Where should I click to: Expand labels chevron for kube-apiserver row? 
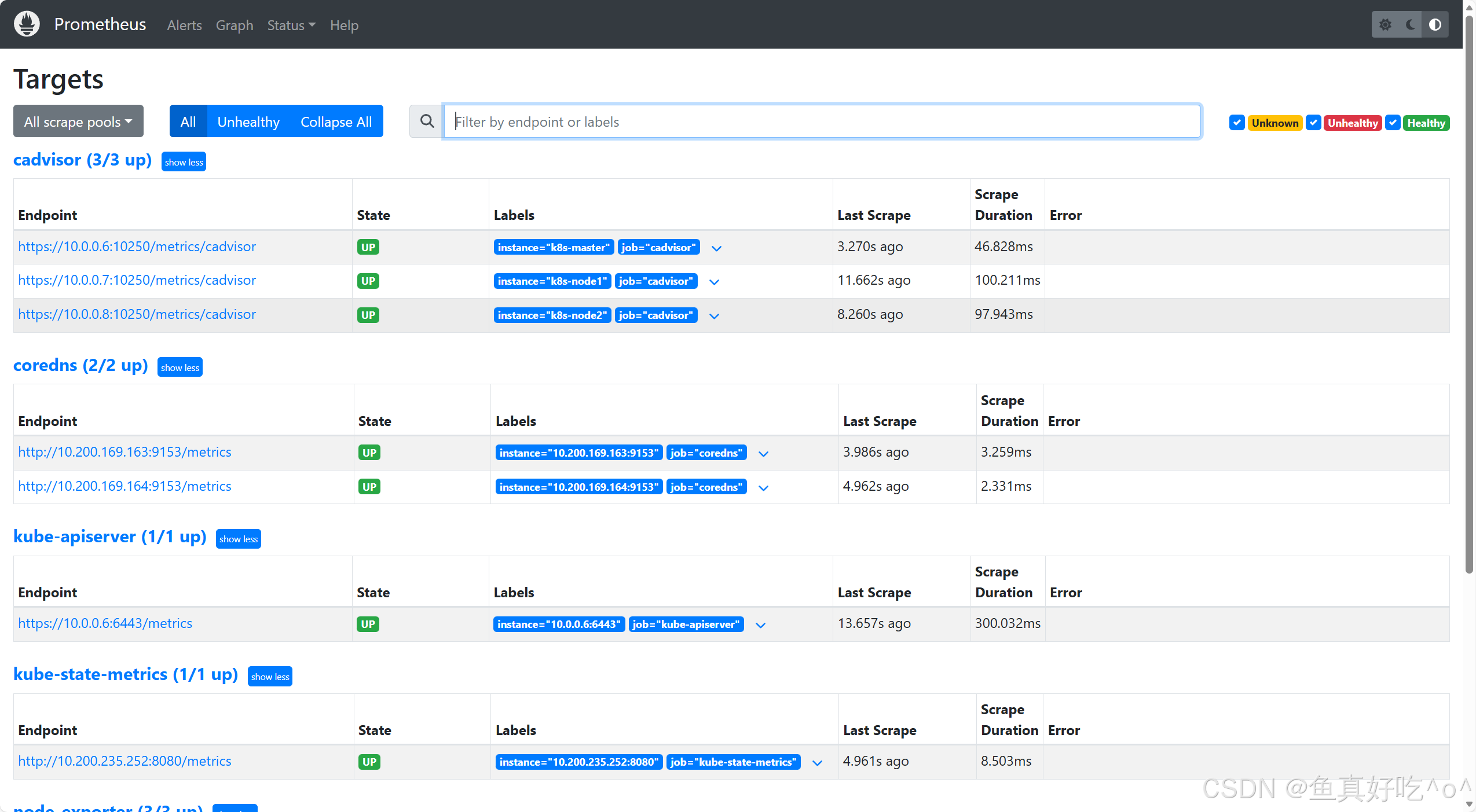(760, 625)
